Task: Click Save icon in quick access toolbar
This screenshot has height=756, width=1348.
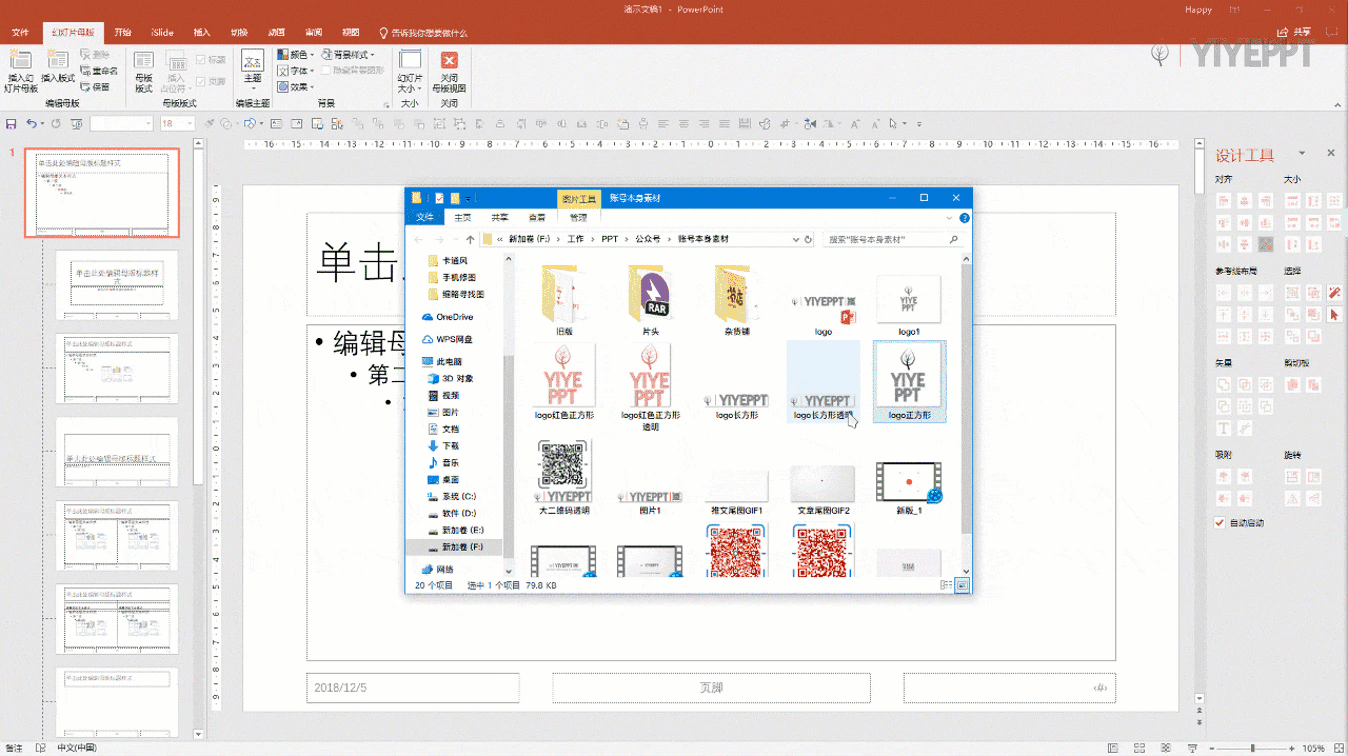Action: pyautogui.click(x=11, y=124)
